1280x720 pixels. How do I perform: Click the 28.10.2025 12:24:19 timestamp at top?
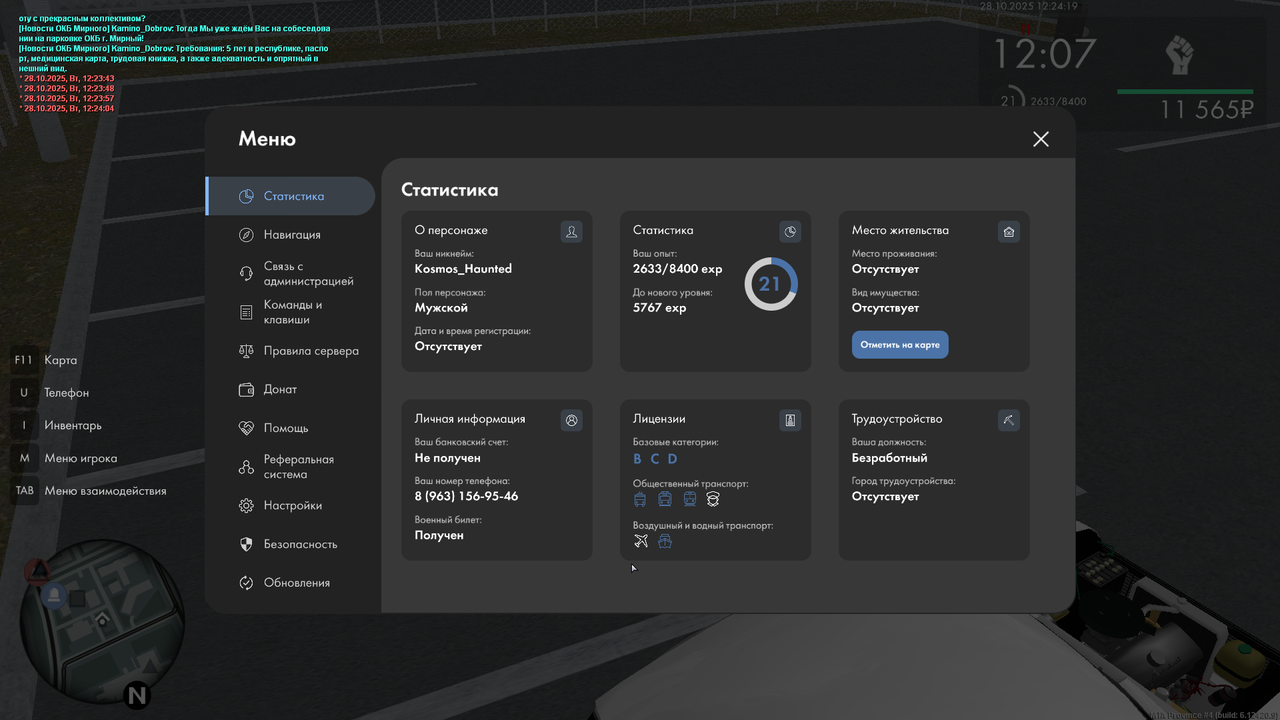[1028, 6]
